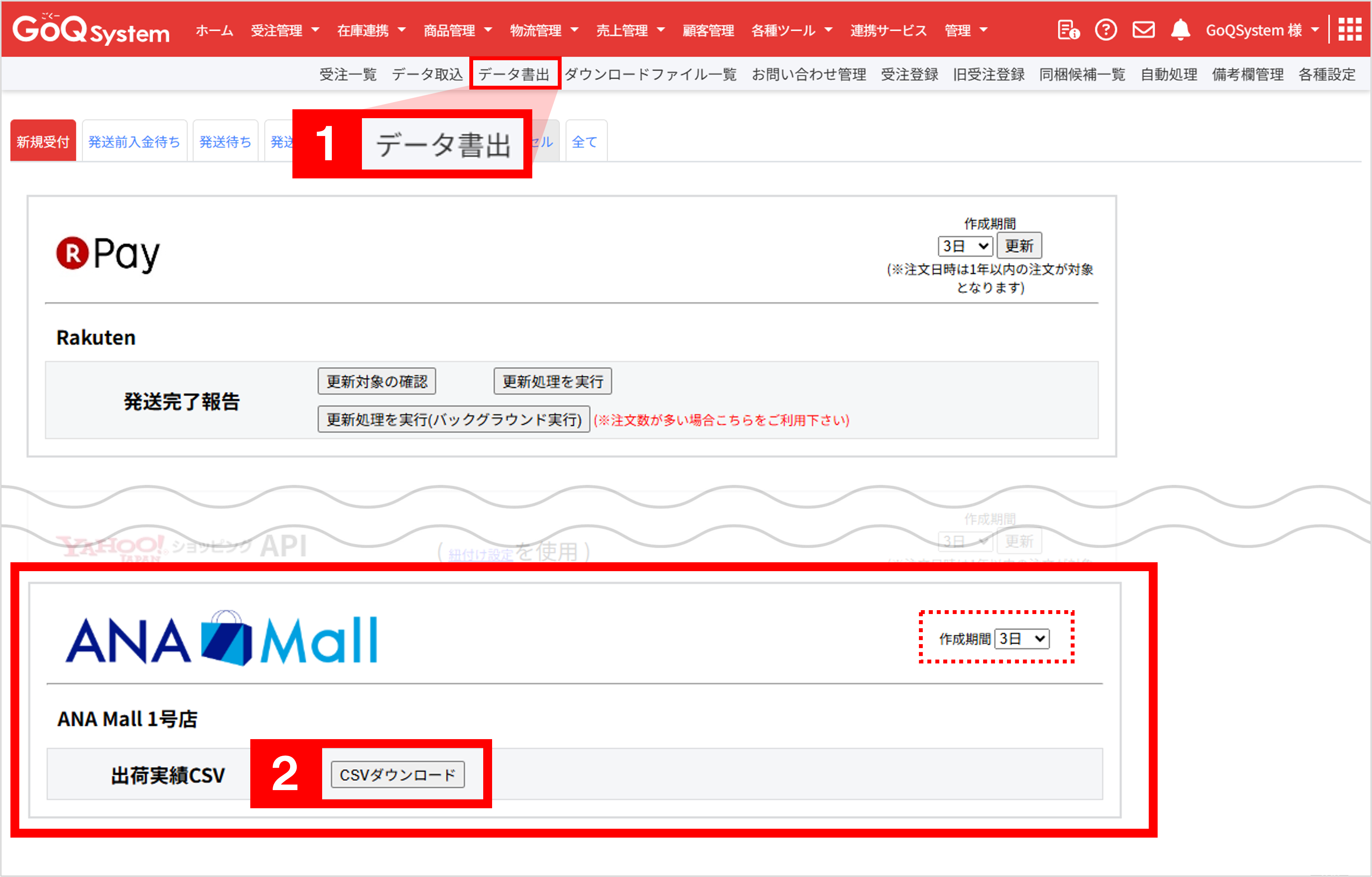This screenshot has height=877, width=1372.
Task: Open the mail envelope icon
Action: (x=1143, y=30)
